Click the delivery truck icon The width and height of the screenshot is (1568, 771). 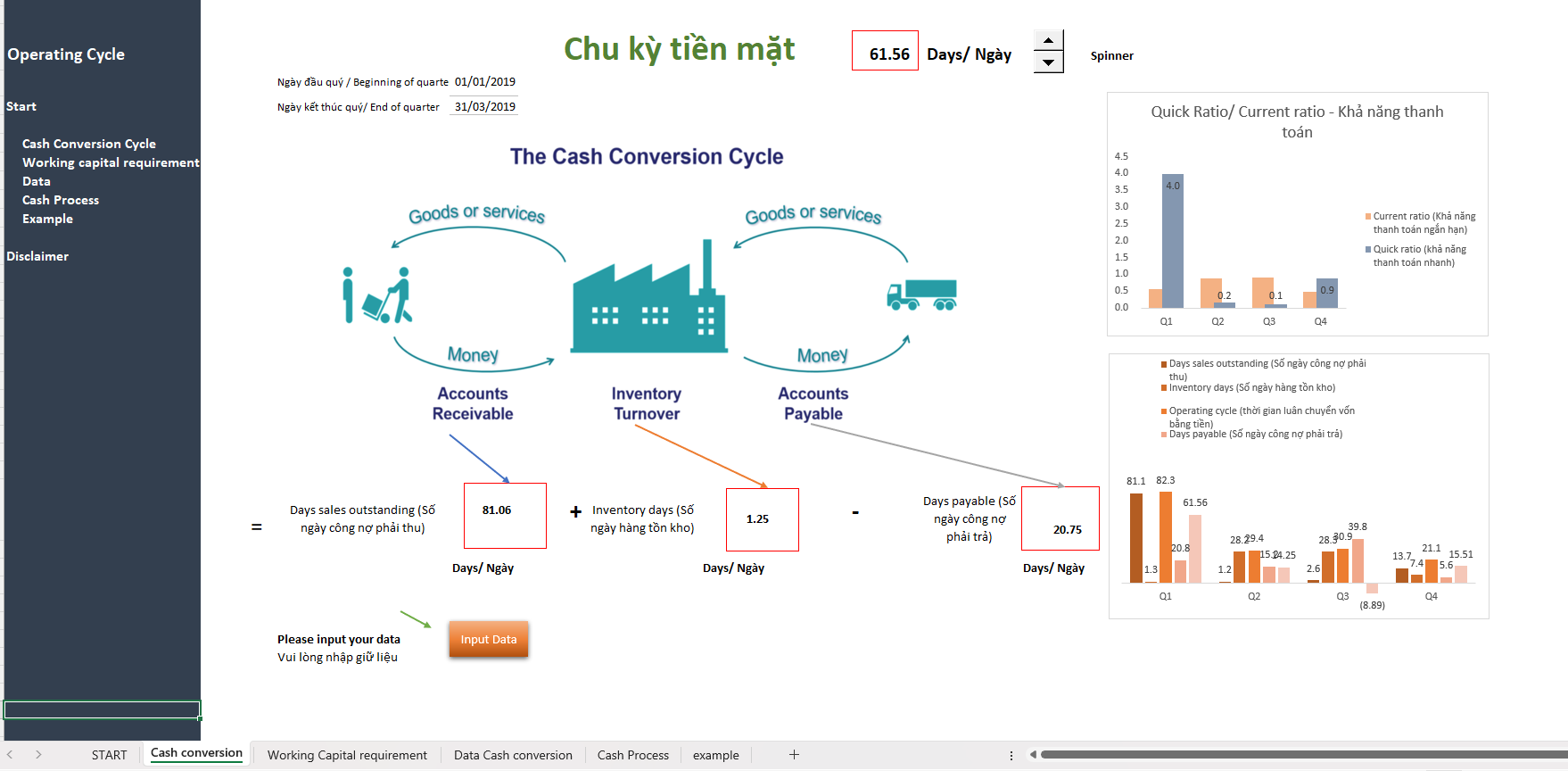[x=921, y=294]
